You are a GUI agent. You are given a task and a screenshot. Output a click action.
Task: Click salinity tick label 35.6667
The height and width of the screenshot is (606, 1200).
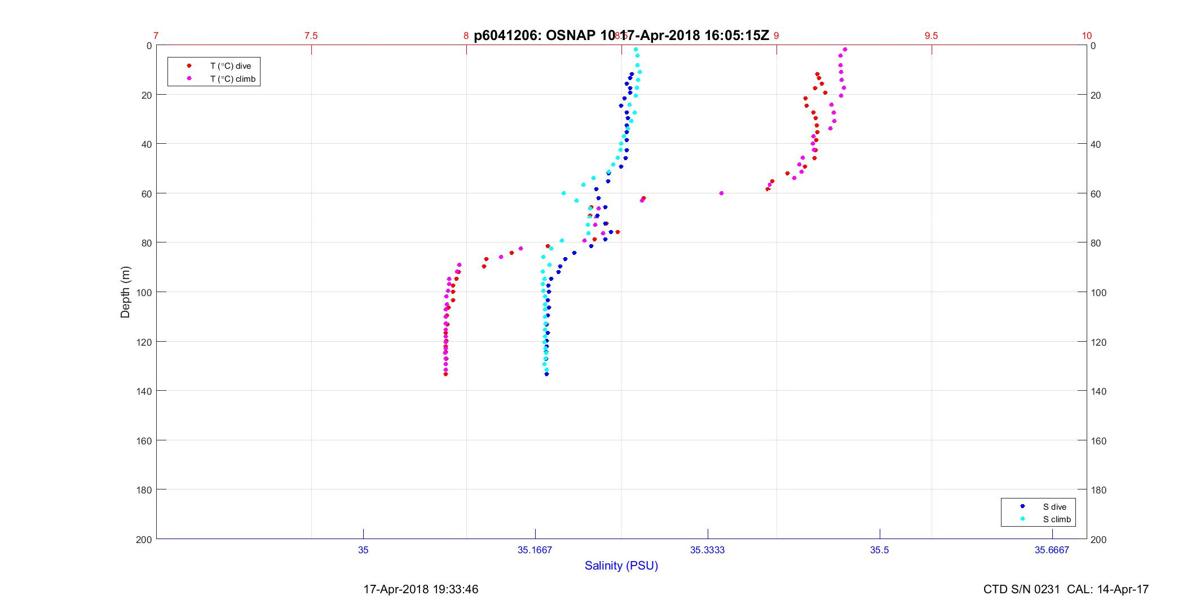pyautogui.click(x=1052, y=549)
